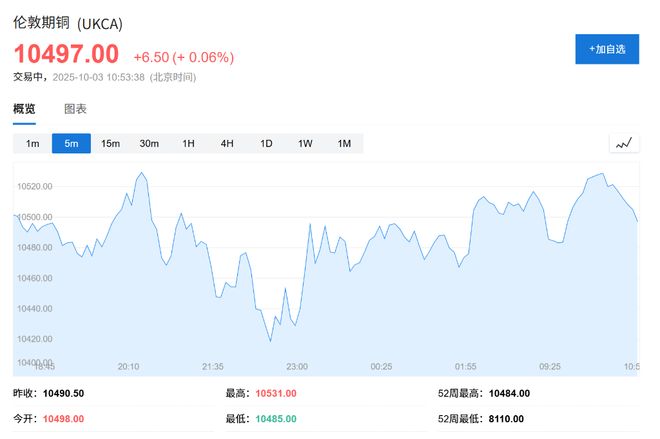The height and width of the screenshot is (439, 660).
Task: Select the 5m timeframe
Action: point(71,144)
